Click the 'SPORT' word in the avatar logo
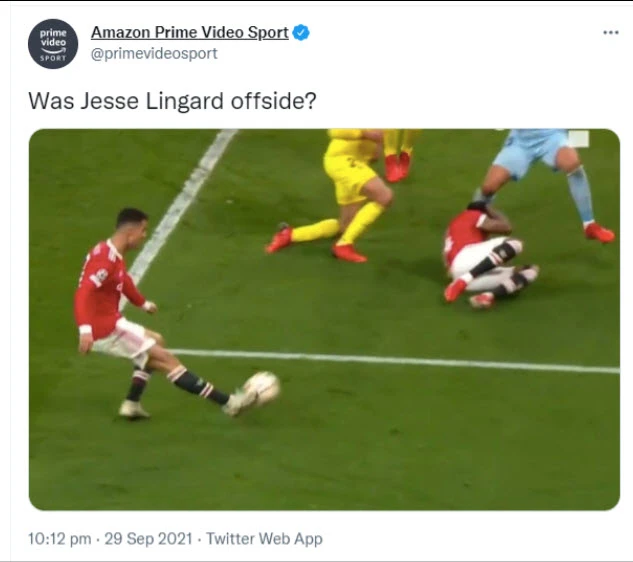633x562 pixels. 53,58
